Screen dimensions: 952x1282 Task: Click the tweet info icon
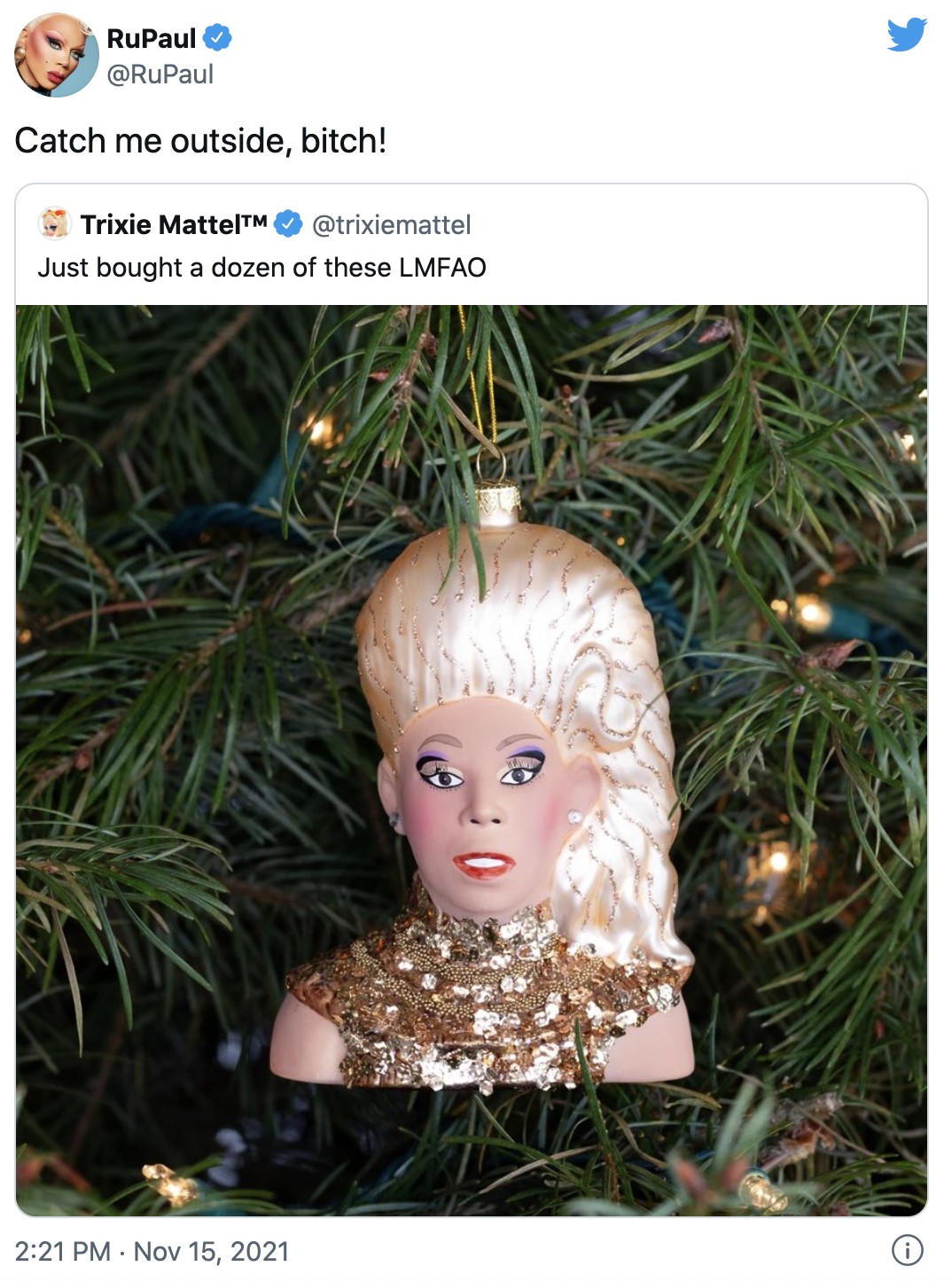907,1250
